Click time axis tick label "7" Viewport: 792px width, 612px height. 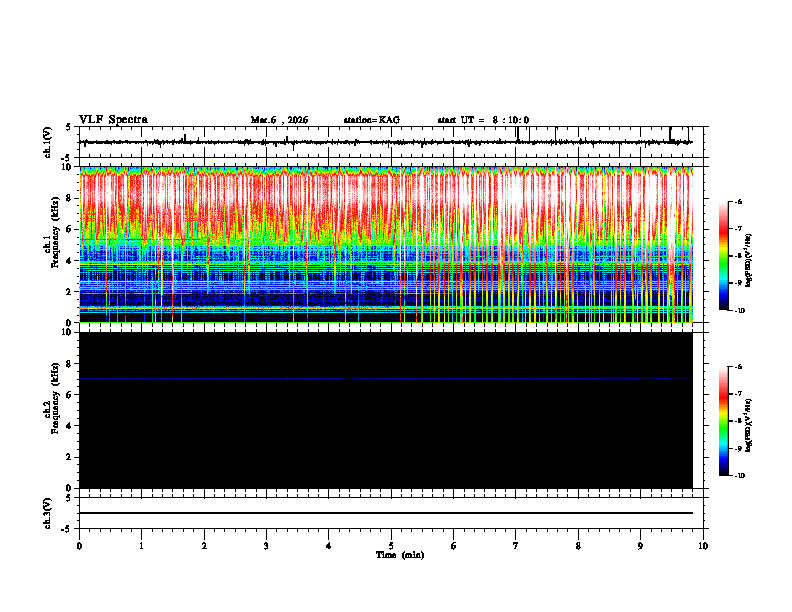(516, 546)
